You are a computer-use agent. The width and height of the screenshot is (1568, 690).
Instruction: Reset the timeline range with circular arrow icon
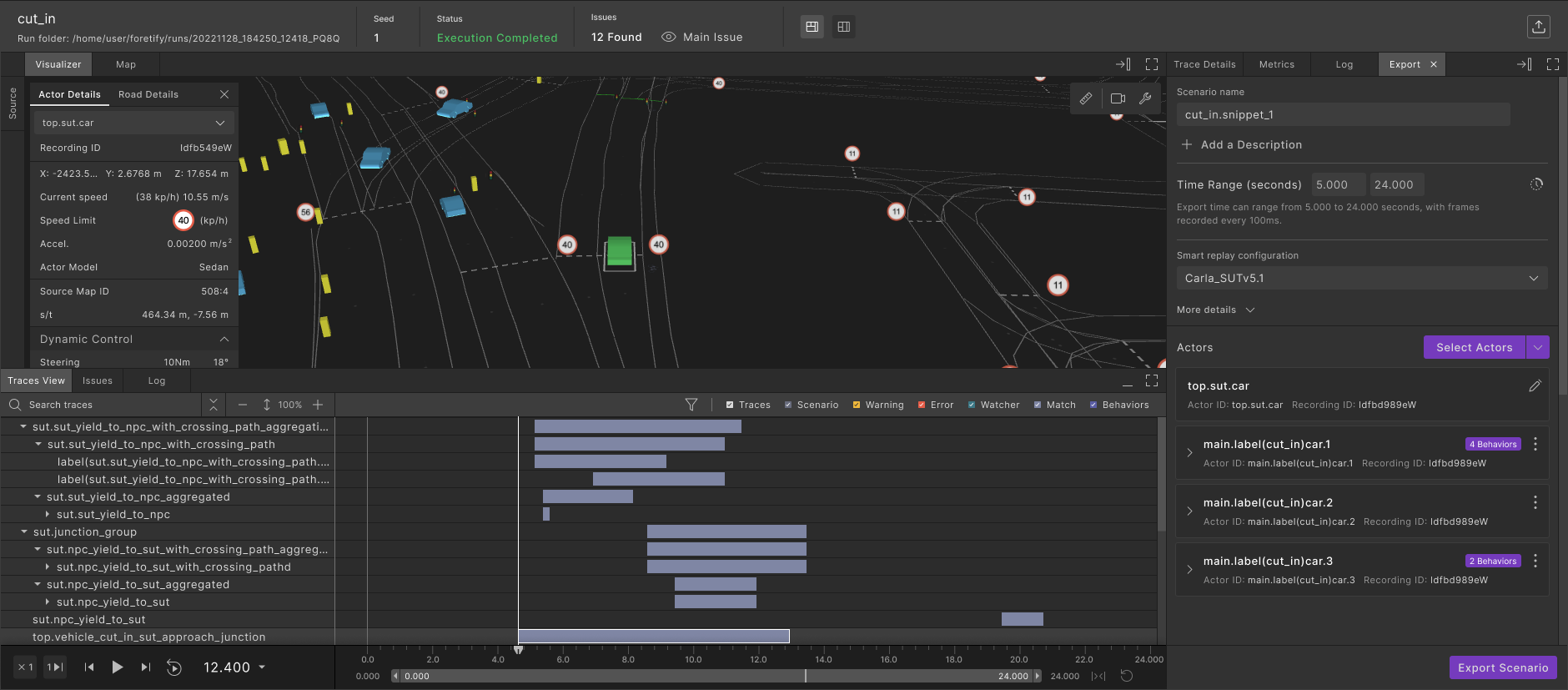1127,676
